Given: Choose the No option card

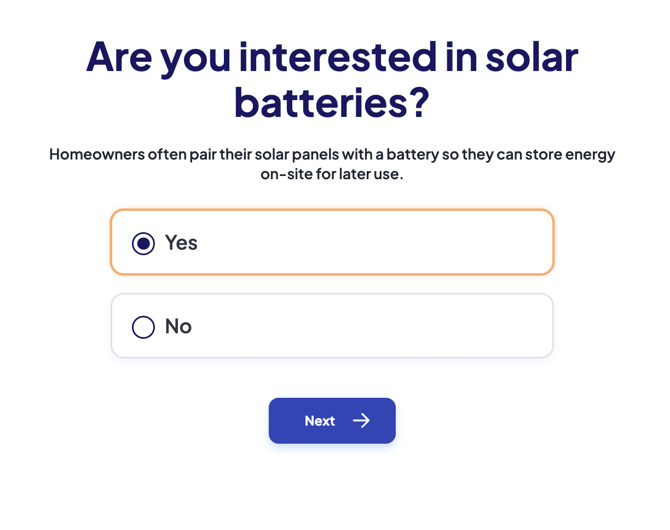Looking at the screenshot, I should pos(332,326).
